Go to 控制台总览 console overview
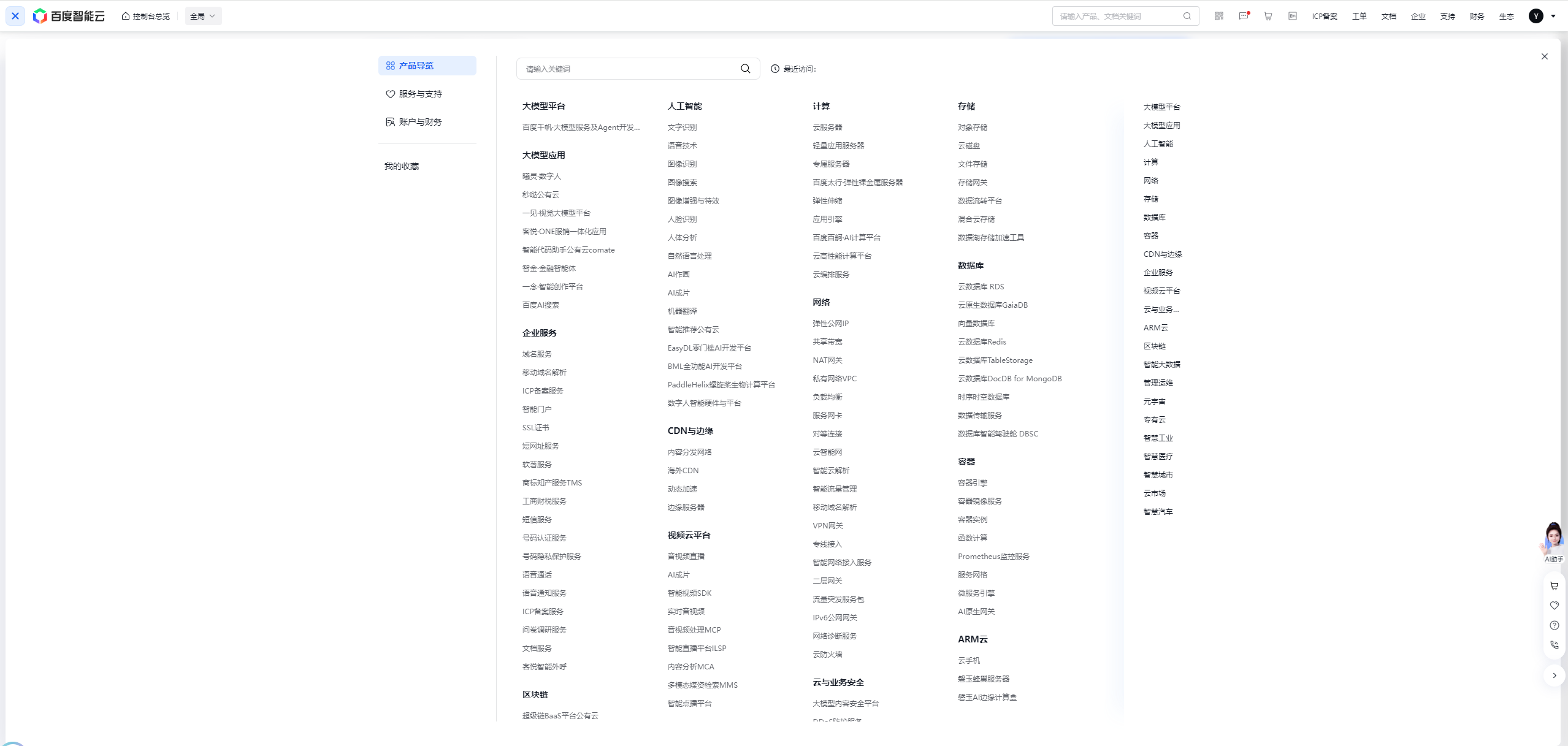Image resolution: width=1568 pixels, height=746 pixels. point(146,17)
